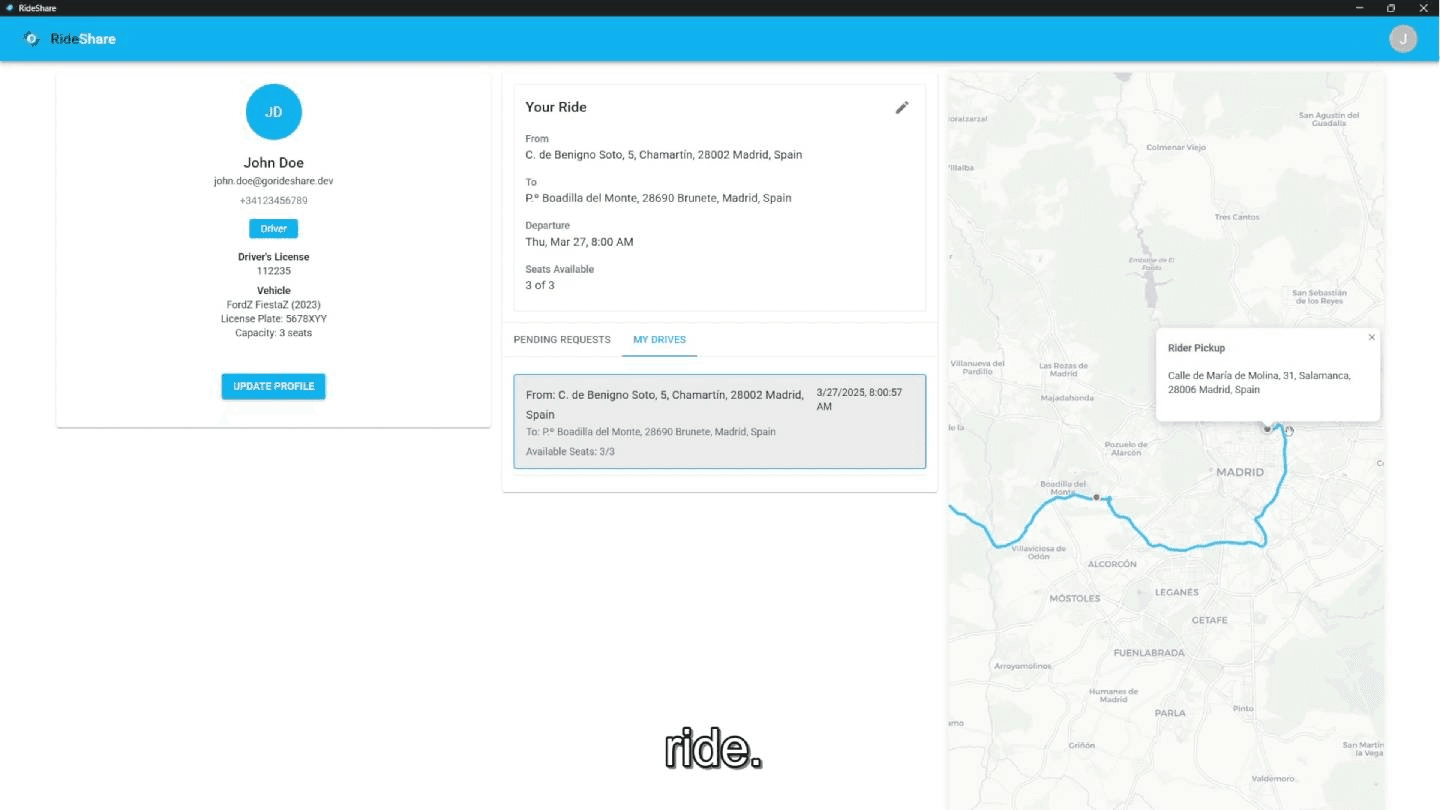Click the Rider Pickup address in the popup
This screenshot has height=810, width=1440.
1259,382
